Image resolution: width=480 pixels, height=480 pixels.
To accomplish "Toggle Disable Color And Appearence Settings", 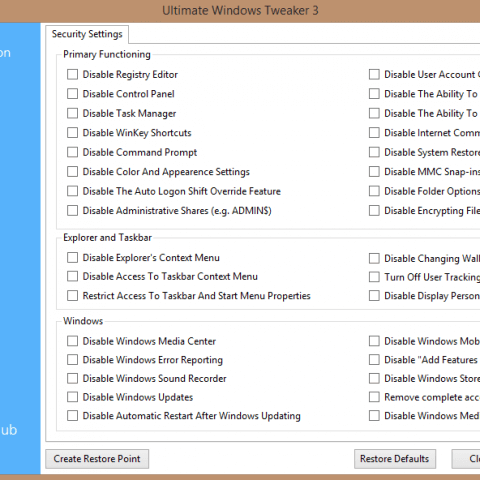I will pos(72,172).
